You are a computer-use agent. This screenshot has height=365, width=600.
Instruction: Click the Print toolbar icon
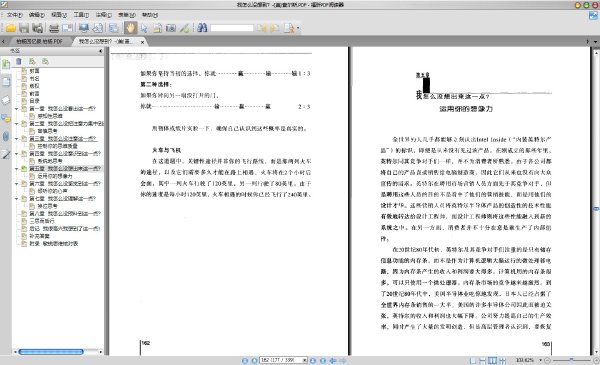tap(54, 28)
